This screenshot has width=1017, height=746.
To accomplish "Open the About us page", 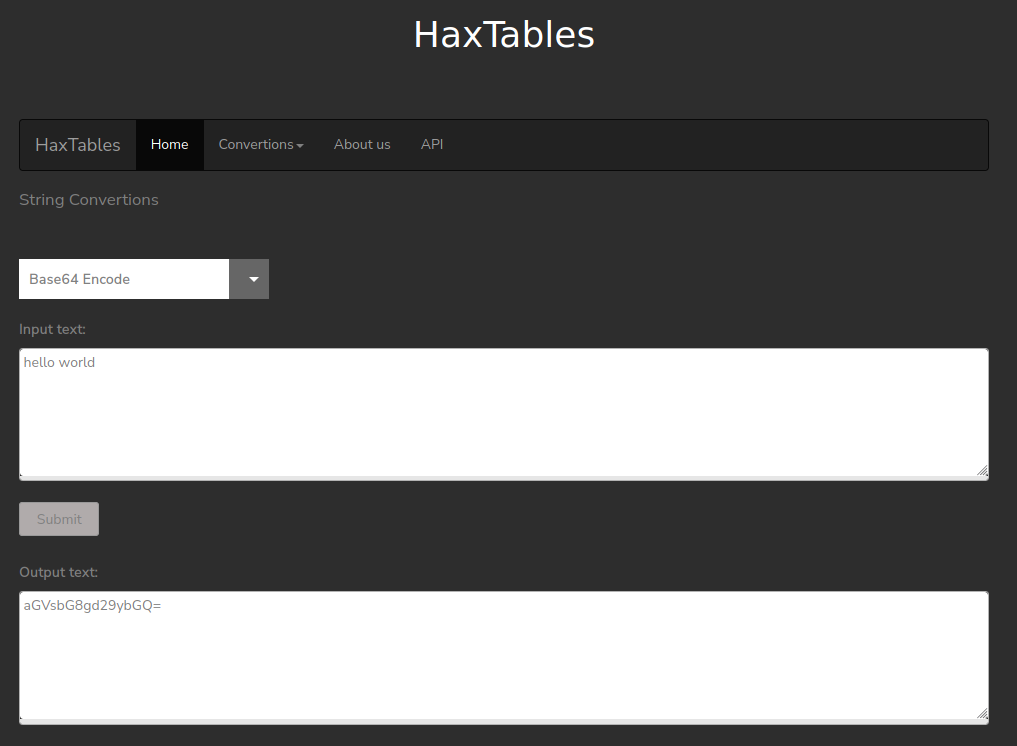I will (x=362, y=145).
